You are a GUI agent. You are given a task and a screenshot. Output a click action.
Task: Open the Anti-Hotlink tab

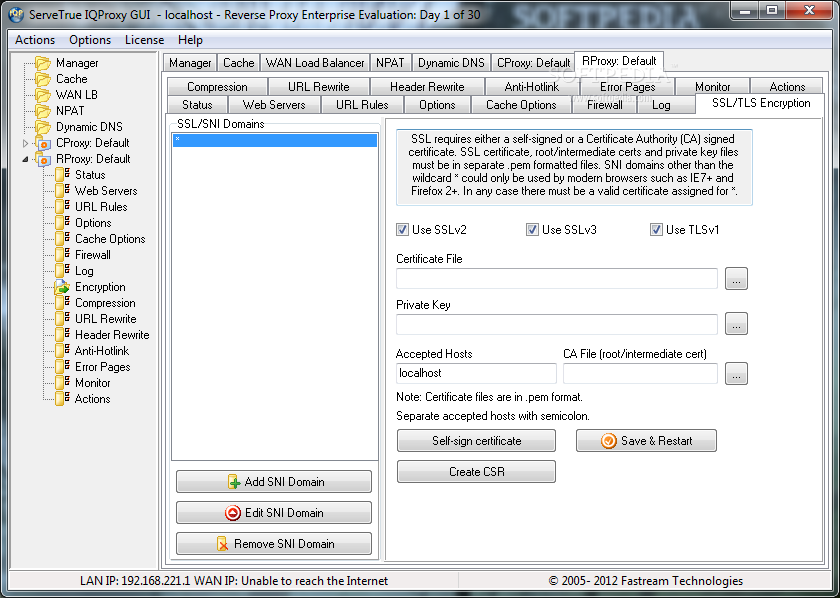point(531,87)
